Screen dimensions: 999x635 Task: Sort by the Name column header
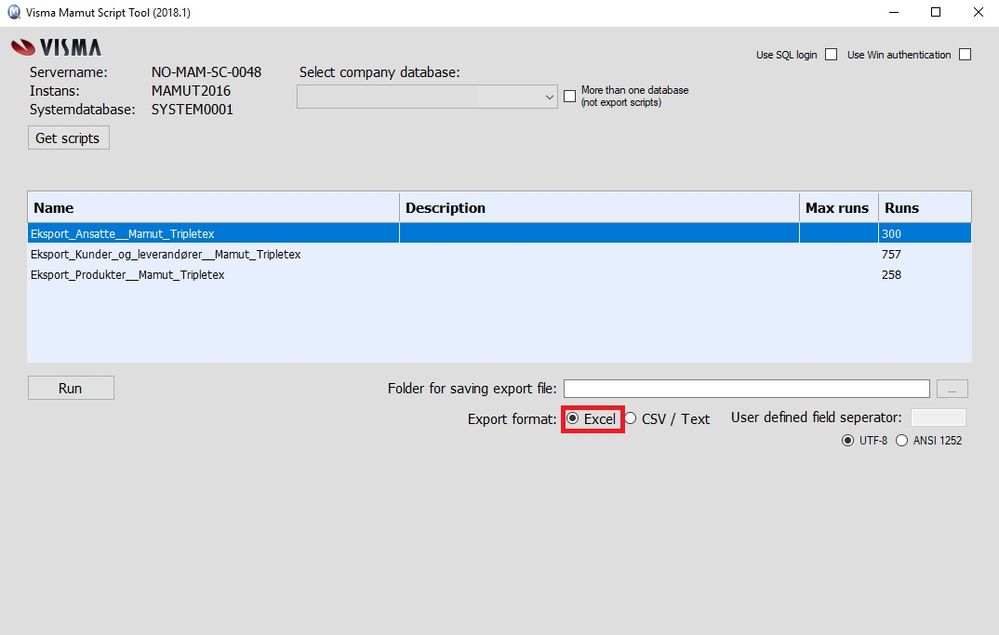(213, 208)
